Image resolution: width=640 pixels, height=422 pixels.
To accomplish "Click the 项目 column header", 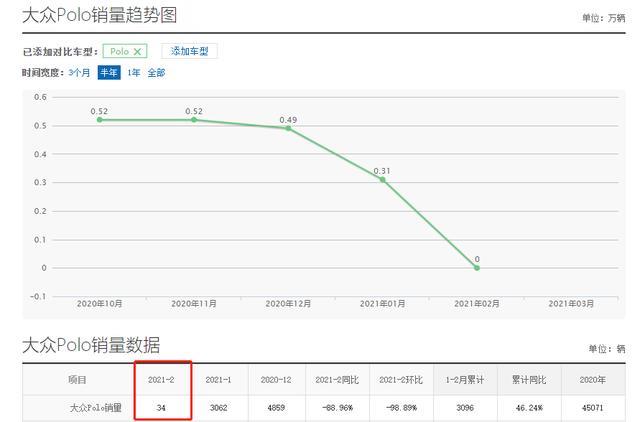I will (78, 380).
